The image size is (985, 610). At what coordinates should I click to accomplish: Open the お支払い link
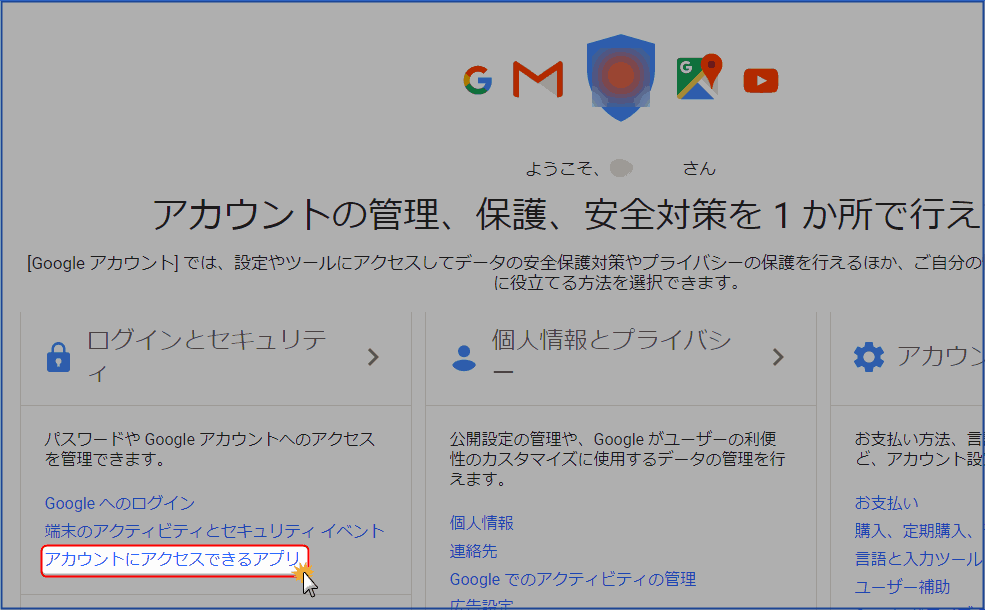click(886, 503)
